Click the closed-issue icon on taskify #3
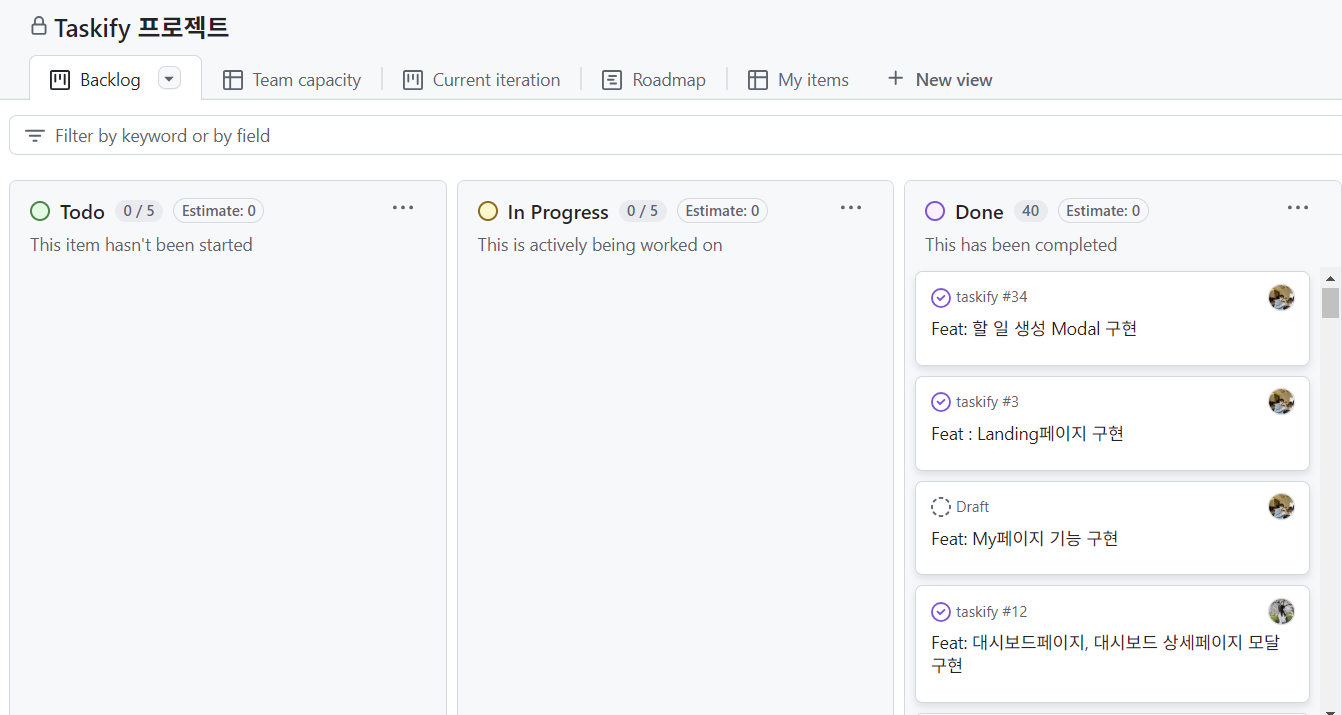Screen dimensions: 1342x715 tap(941, 402)
